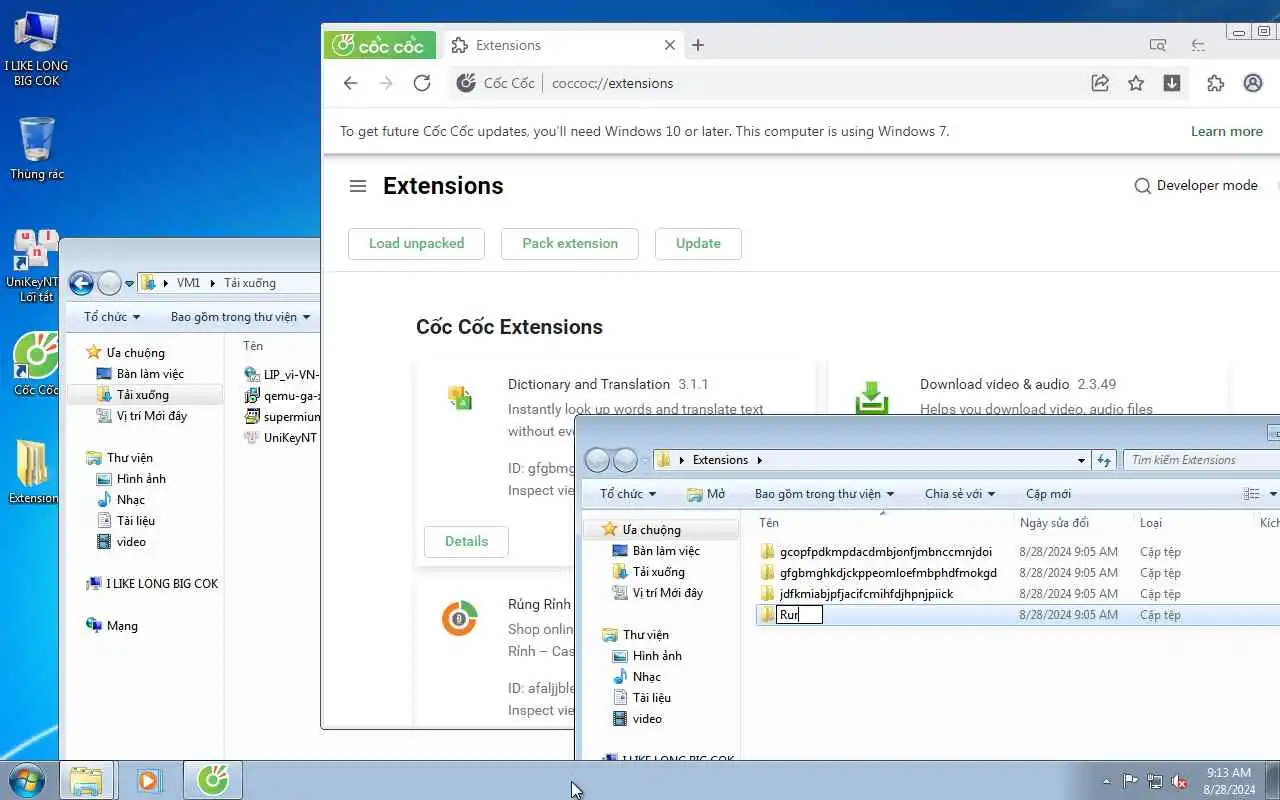Click the Cốc Cốc browser logo button
The image size is (1280, 800).
pyautogui.click(x=380, y=45)
